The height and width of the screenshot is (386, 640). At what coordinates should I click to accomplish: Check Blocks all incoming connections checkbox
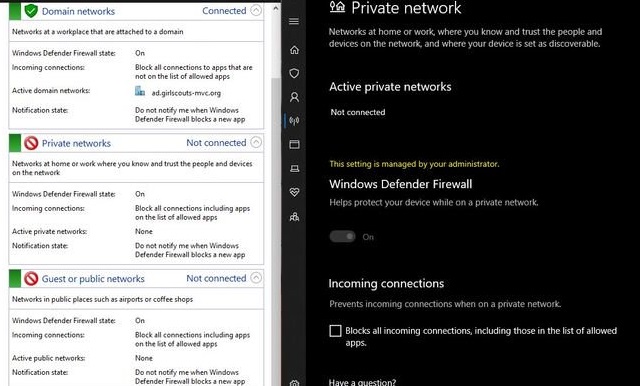tap(335, 331)
